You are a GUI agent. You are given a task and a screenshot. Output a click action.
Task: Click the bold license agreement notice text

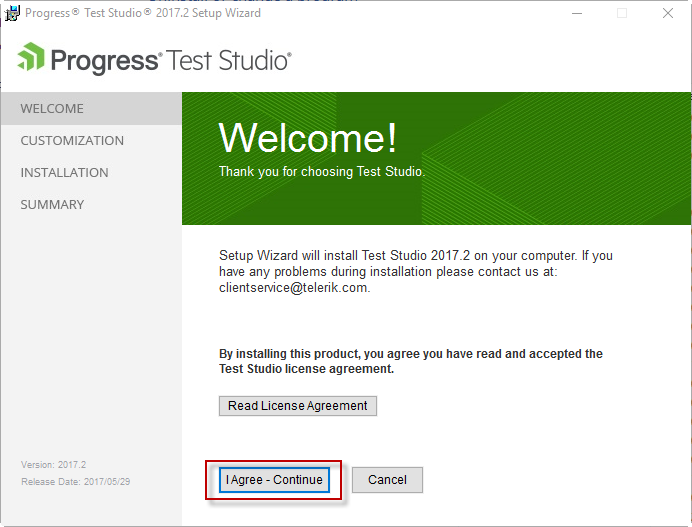pos(411,361)
